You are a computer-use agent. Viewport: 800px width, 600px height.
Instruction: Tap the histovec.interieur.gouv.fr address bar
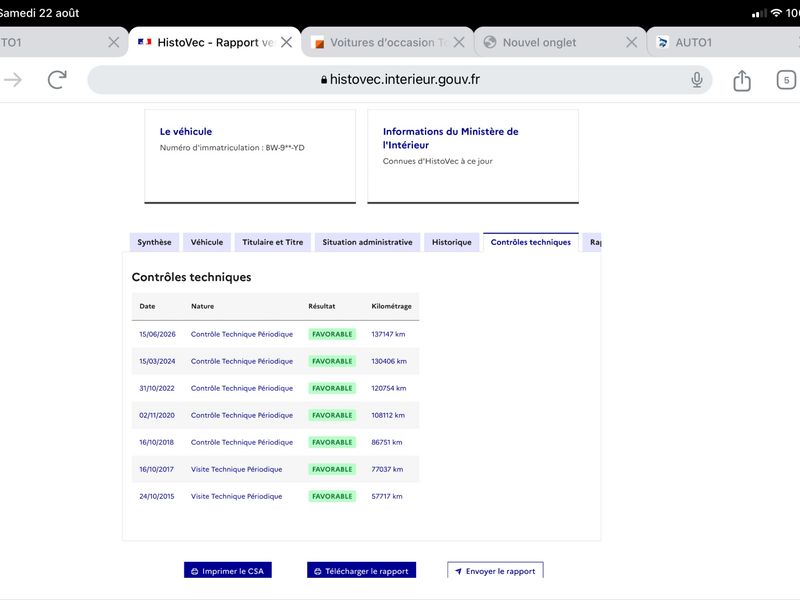click(399, 80)
